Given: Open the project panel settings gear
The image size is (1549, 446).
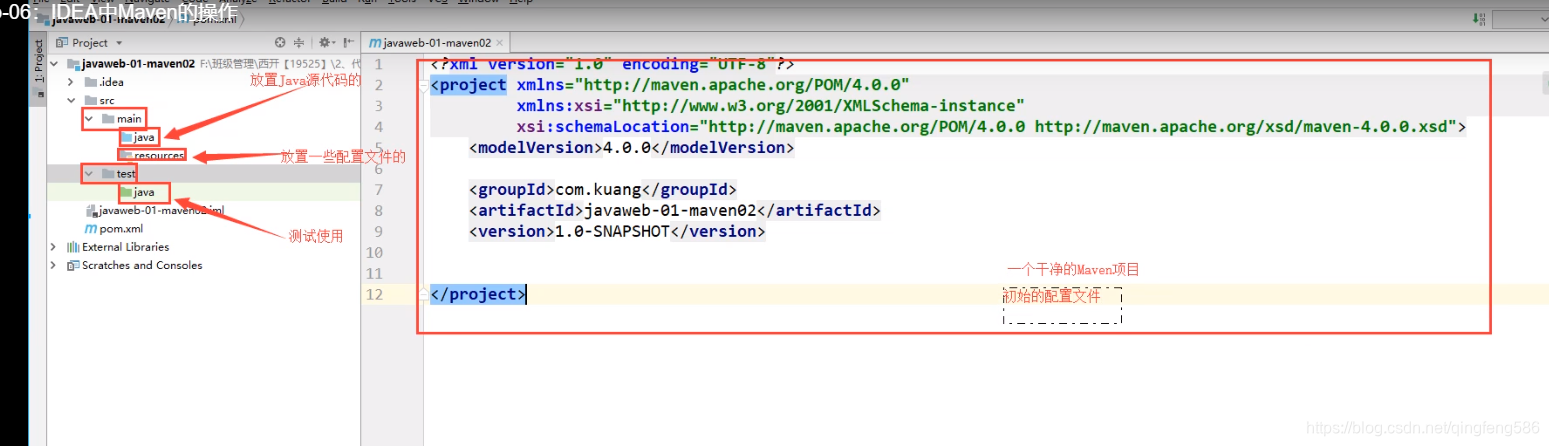Looking at the screenshot, I should click(325, 43).
